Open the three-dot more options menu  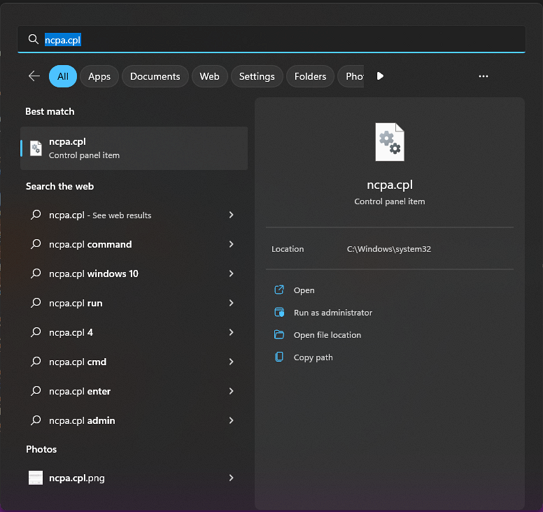coord(483,76)
